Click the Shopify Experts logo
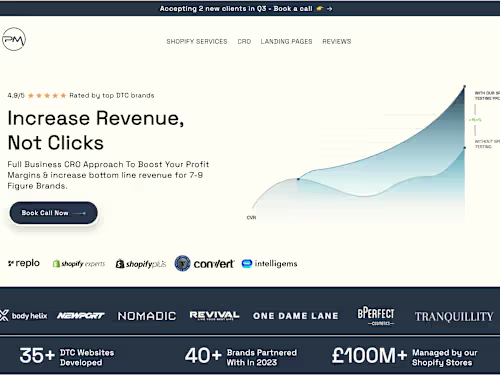The image size is (500, 375). pyautogui.click(x=79, y=264)
